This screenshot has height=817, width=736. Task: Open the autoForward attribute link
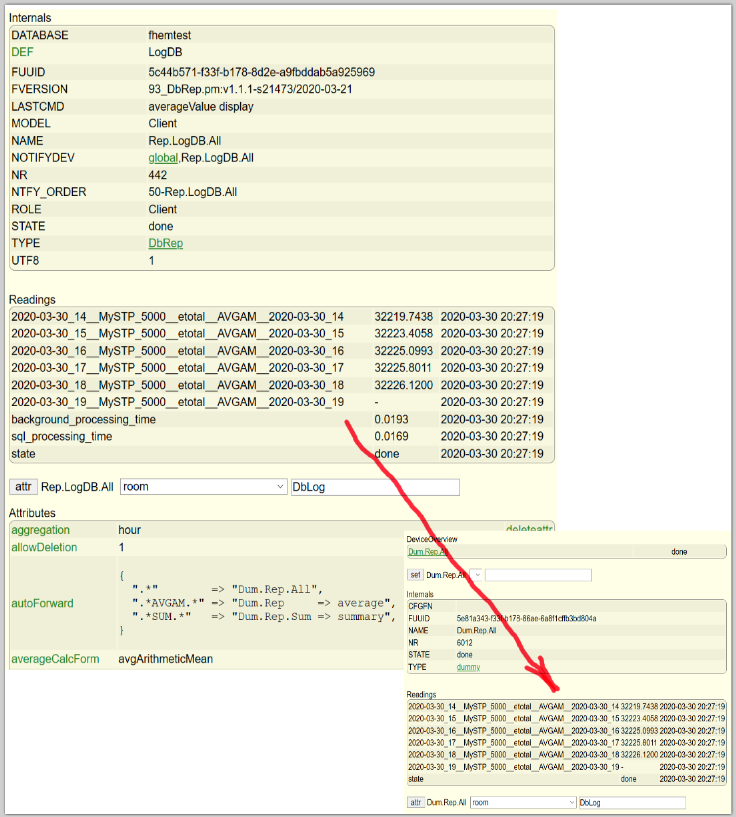pyautogui.click(x=42, y=603)
